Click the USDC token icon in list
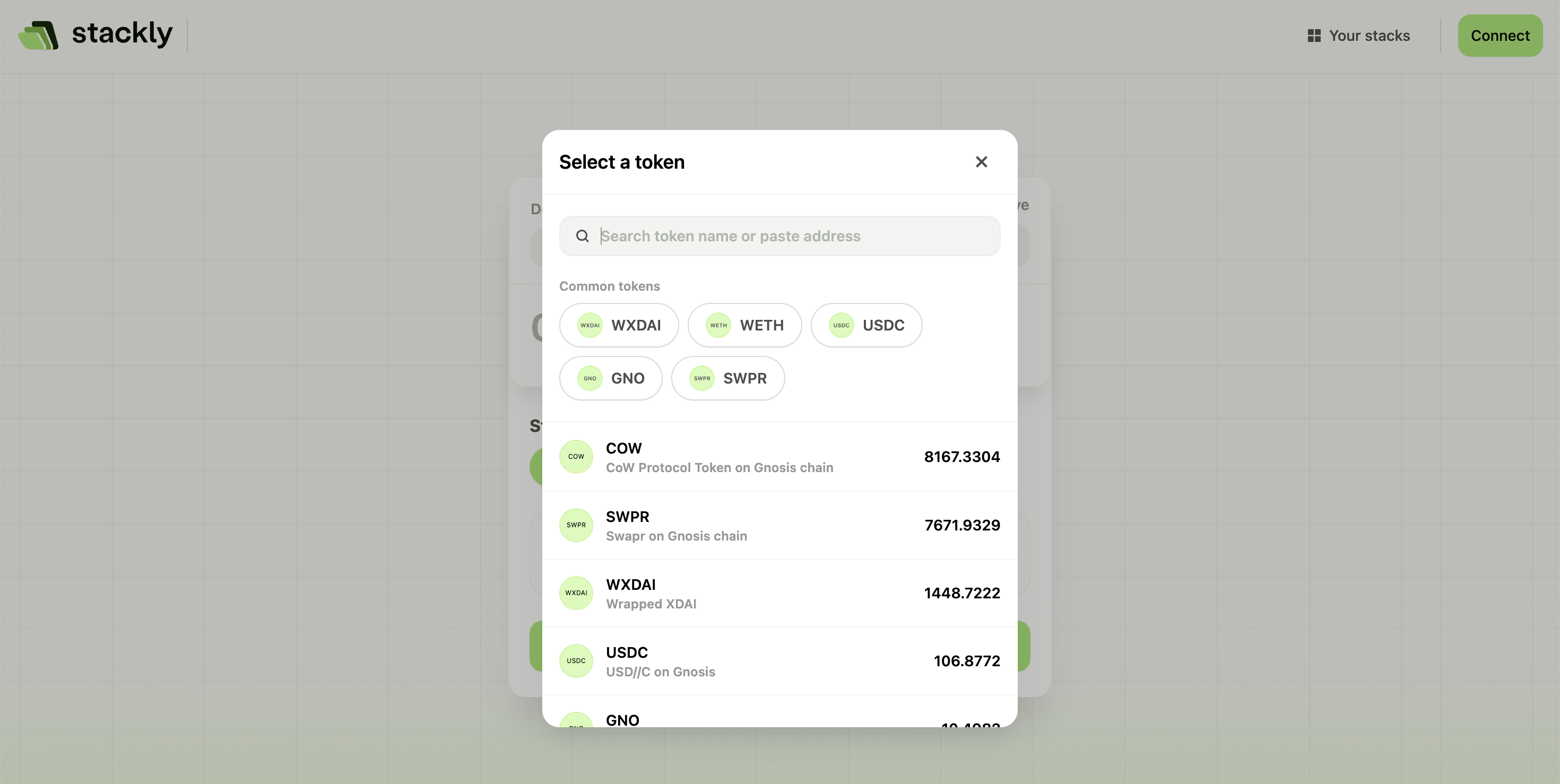The height and width of the screenshot is (784, 1560). pos(576,660)
